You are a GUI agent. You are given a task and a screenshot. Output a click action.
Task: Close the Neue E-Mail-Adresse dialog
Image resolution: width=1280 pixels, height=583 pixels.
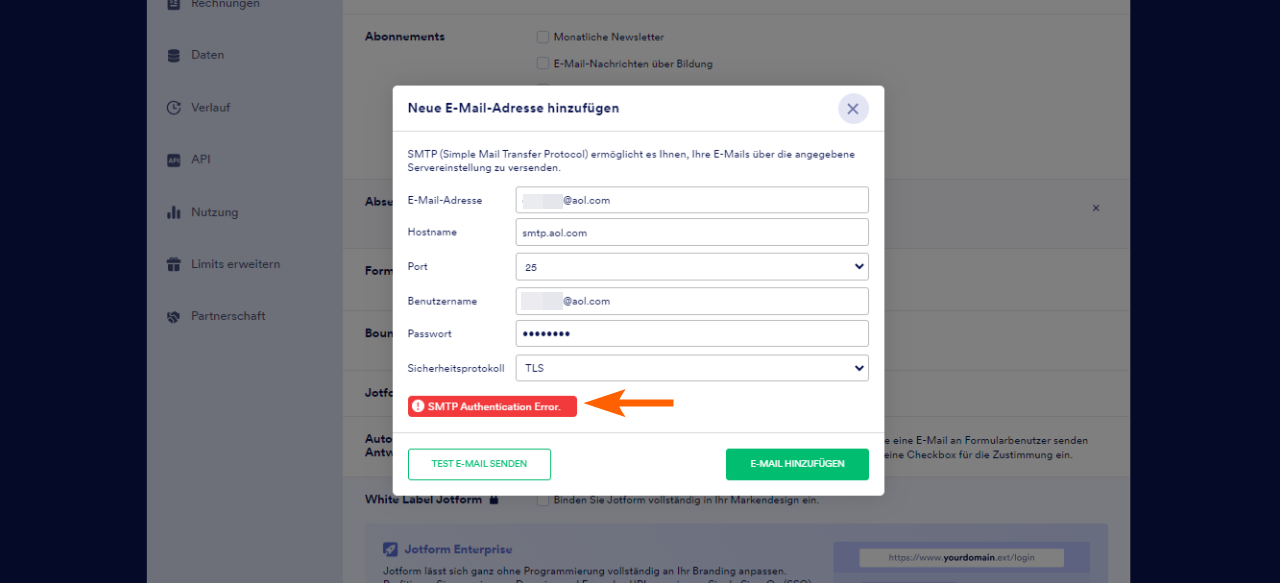853,109
